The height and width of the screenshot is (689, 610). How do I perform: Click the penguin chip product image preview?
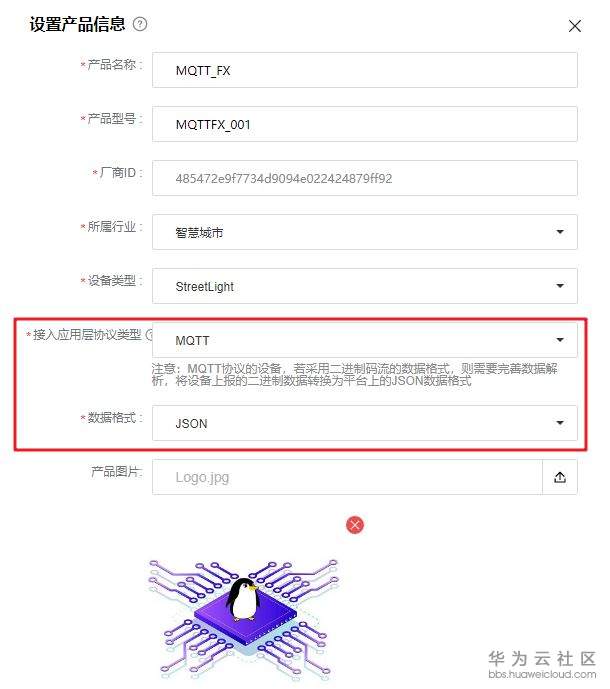coord(244,621)
